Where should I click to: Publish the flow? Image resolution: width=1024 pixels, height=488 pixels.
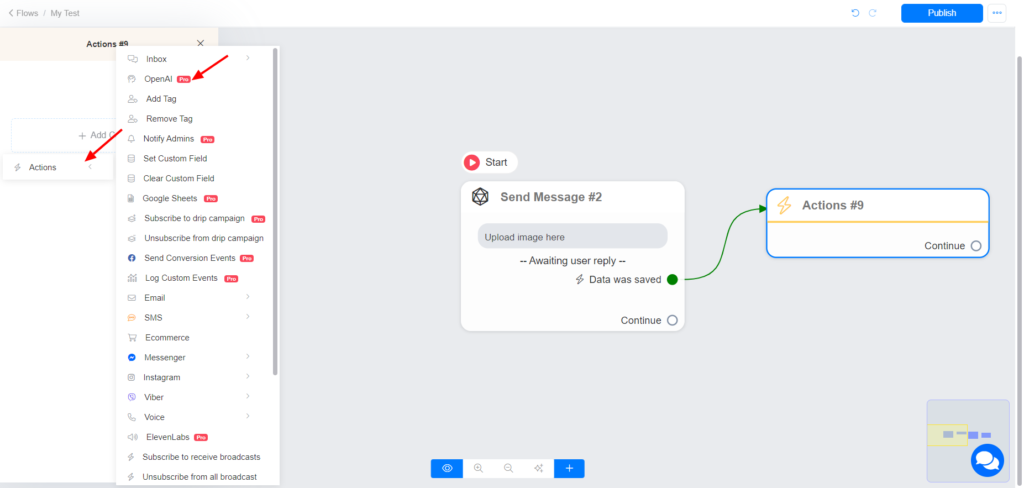[x=942, y=13]
